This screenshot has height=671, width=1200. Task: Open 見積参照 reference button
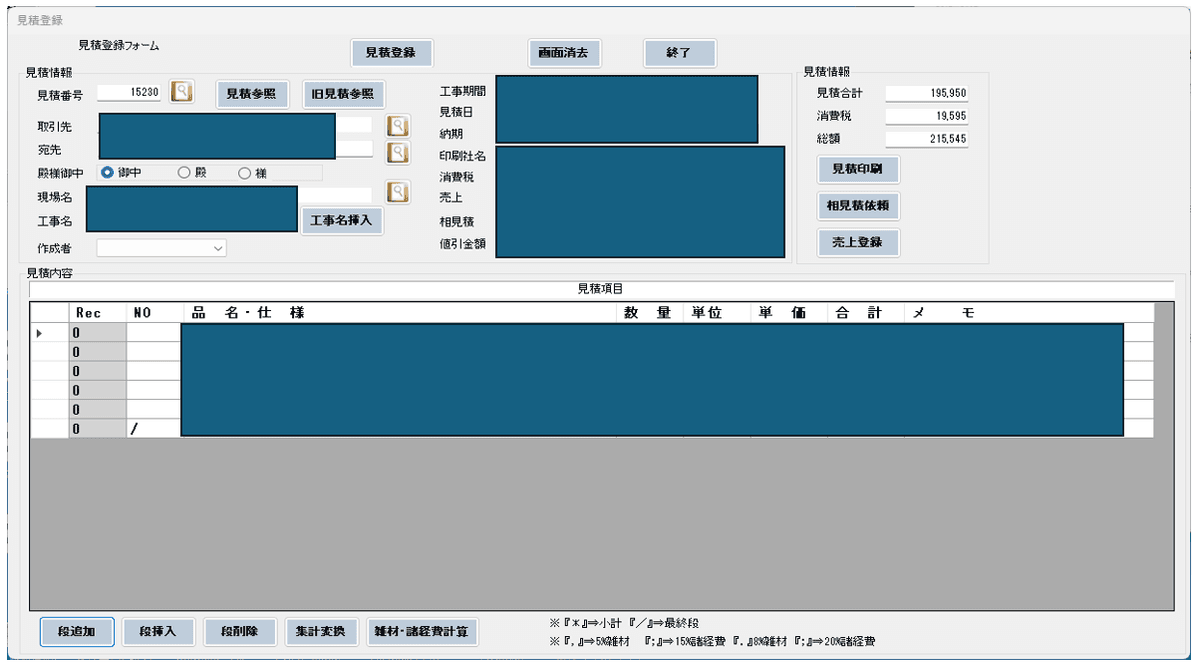251,94
